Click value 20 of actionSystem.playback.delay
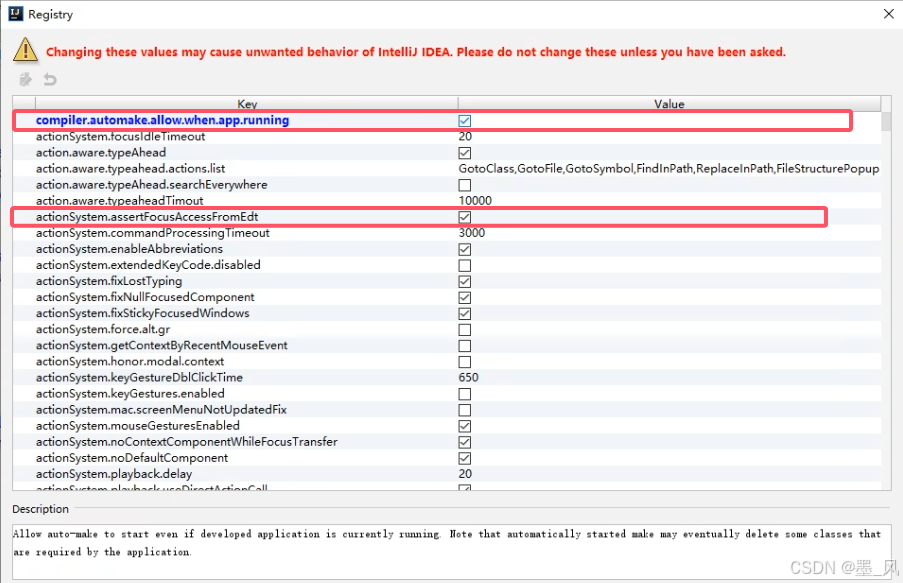Image resolution: width=903 pixels, height=583 pixels. [465, 474]
